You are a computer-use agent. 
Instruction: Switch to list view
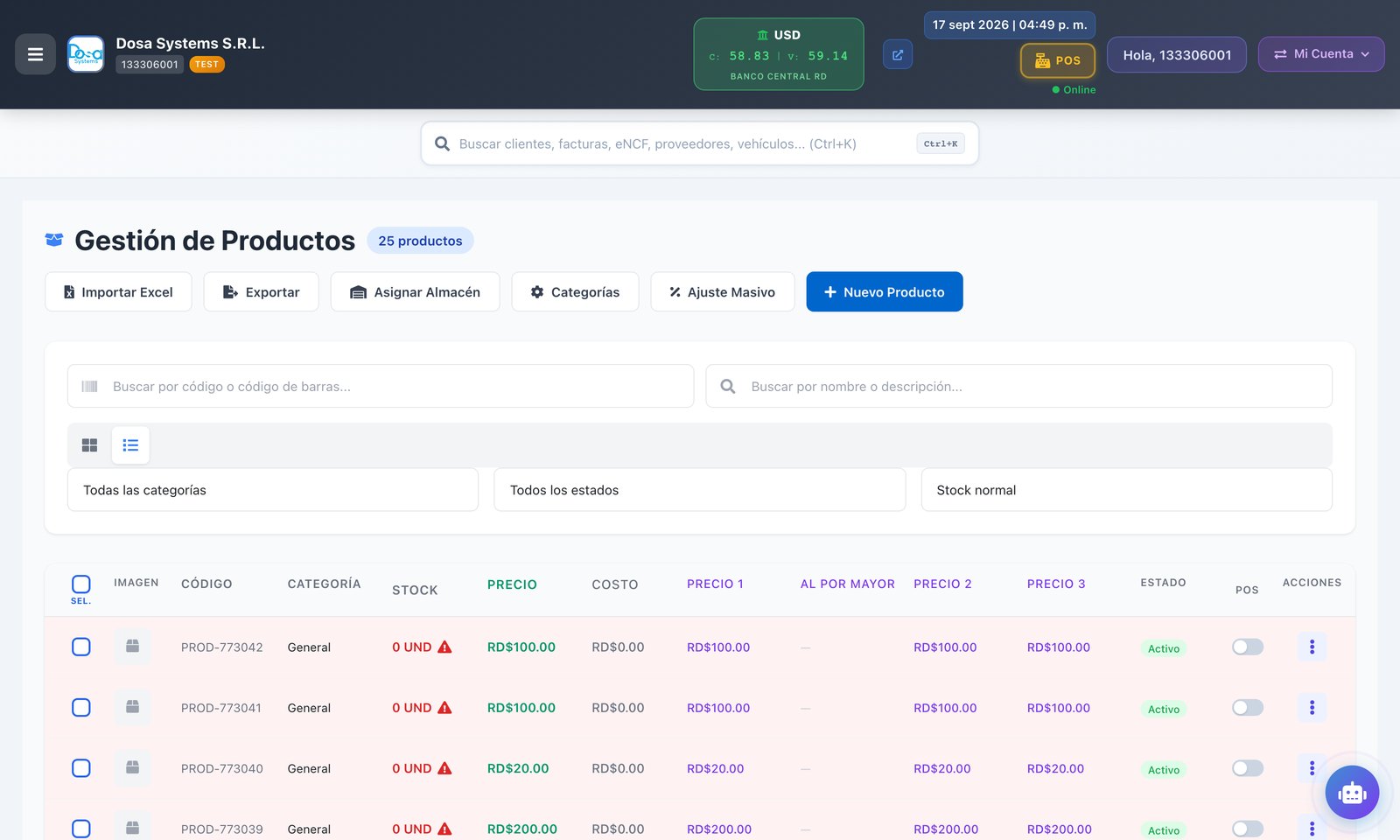coord(130,445)
